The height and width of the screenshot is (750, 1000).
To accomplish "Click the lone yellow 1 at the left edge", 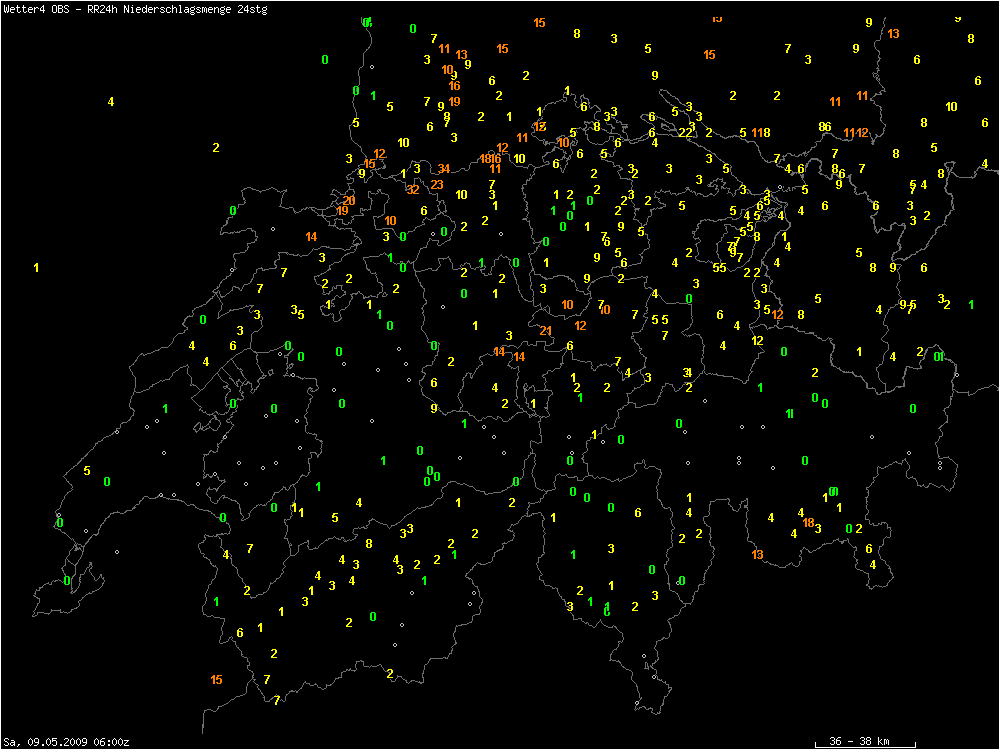I will coord(37,267).
